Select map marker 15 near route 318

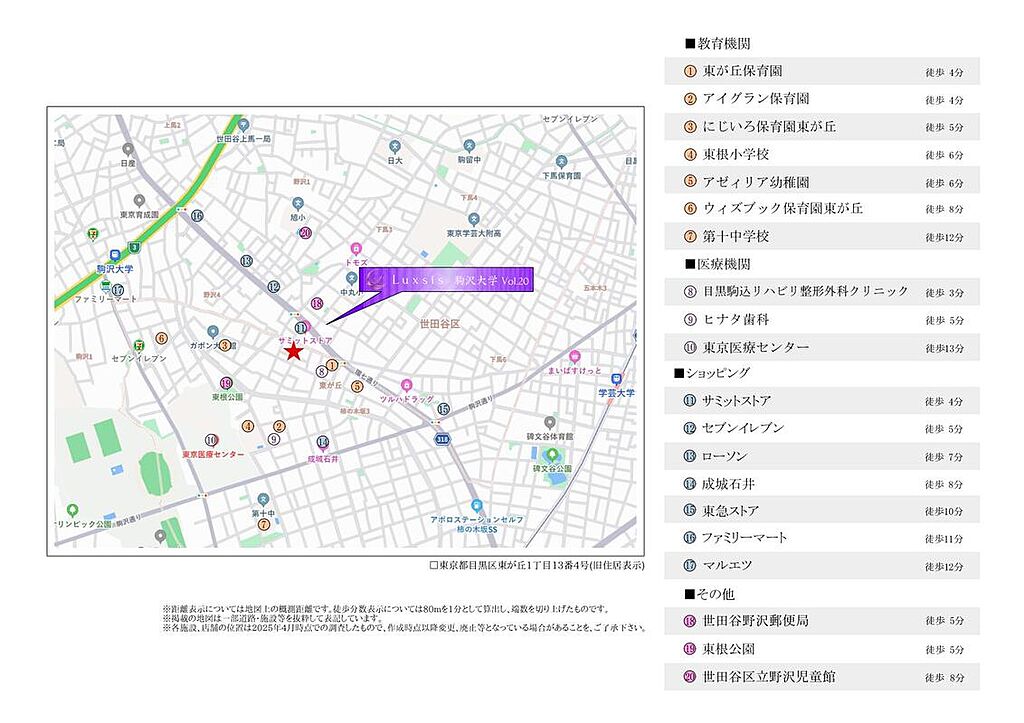(x=443, y=408)
